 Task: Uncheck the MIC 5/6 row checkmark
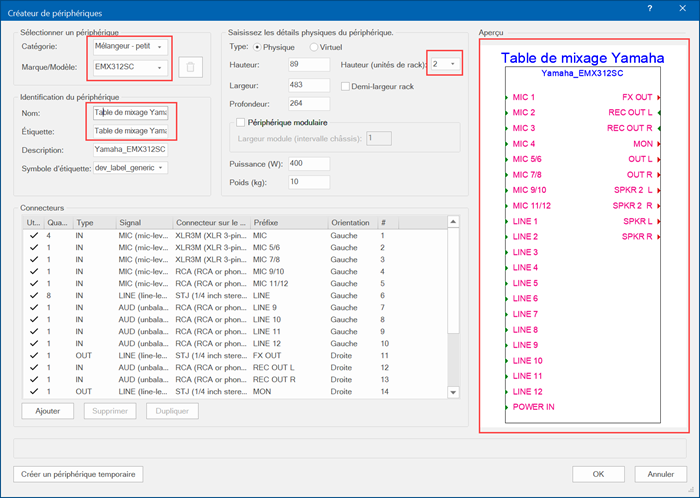click(34, 247)
